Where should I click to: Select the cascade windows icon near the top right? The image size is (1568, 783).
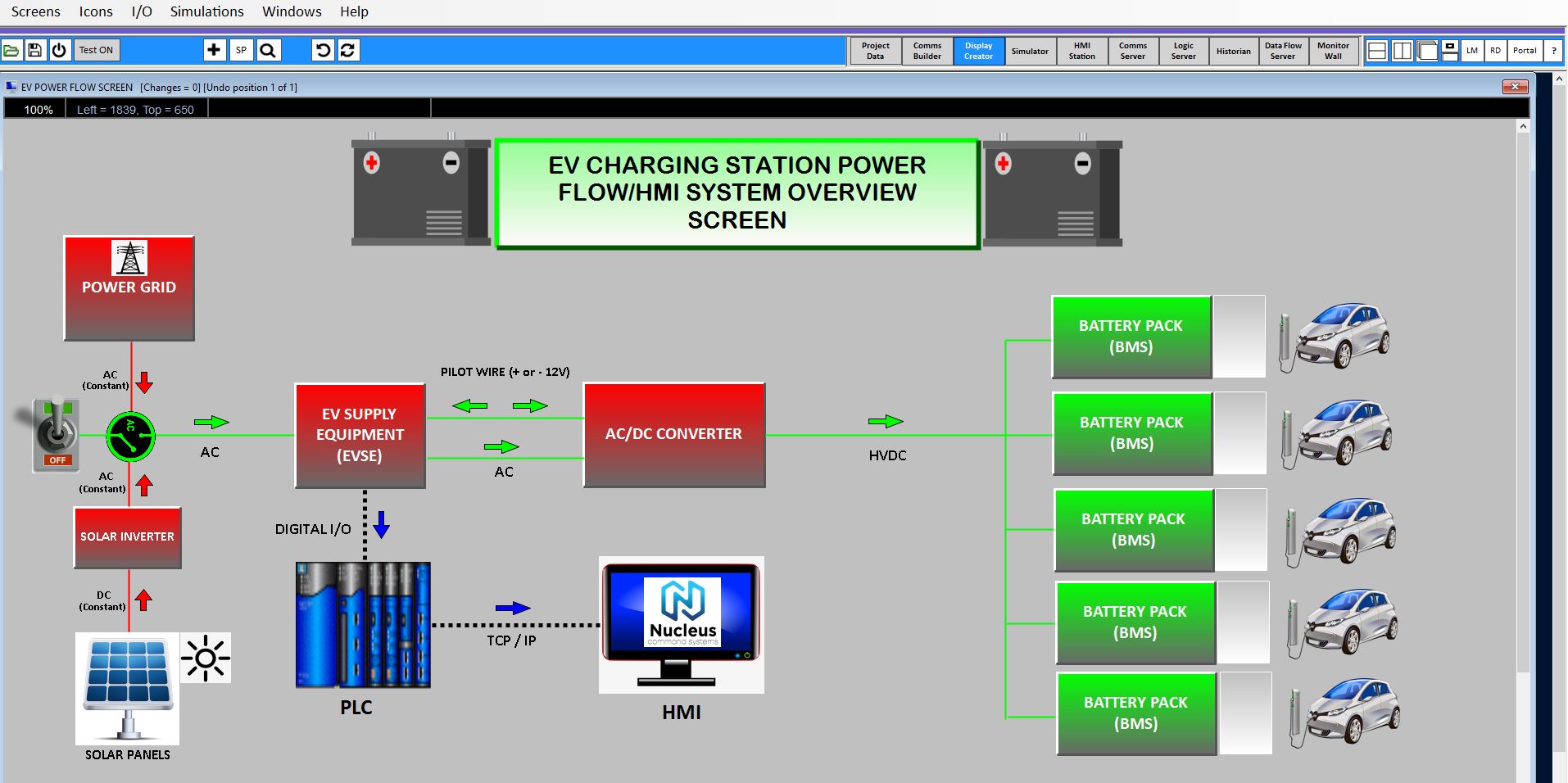(1425, 50)
